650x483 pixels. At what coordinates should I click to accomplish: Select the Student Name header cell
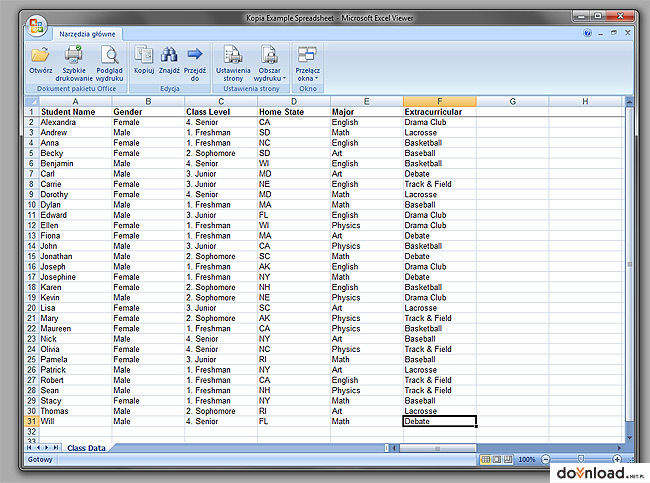75,112
